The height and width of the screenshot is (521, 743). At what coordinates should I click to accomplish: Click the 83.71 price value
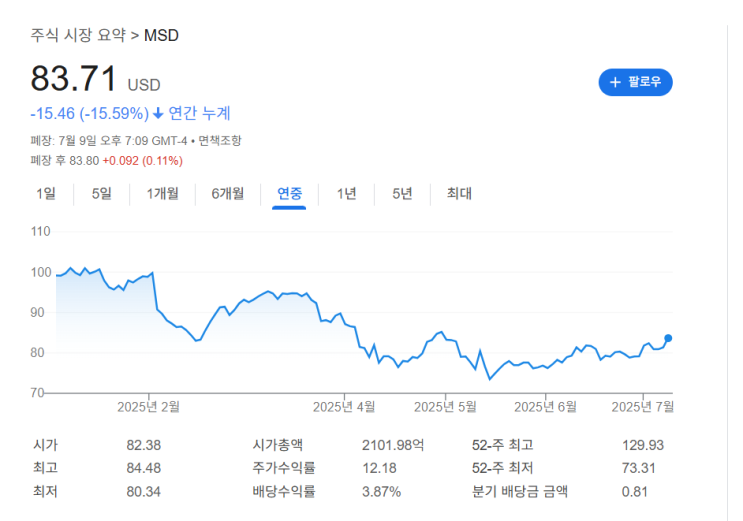(x=73, y=78)
